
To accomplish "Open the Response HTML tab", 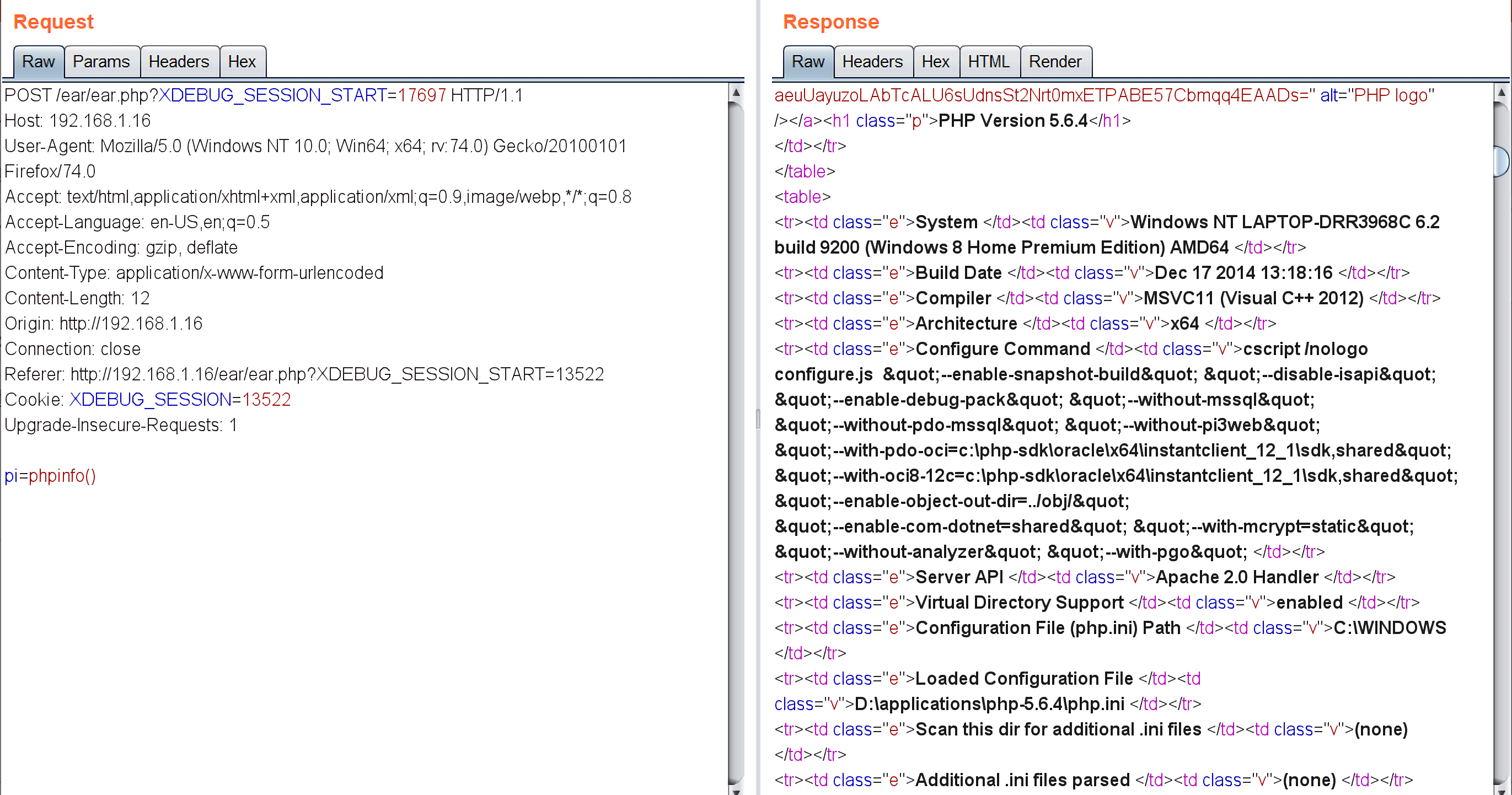I will coord(989,62).
